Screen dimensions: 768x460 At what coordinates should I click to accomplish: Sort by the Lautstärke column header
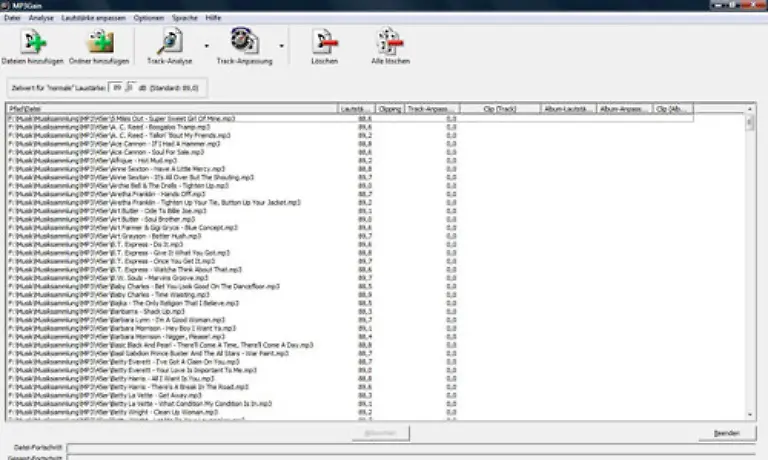[x=357, y=109]
